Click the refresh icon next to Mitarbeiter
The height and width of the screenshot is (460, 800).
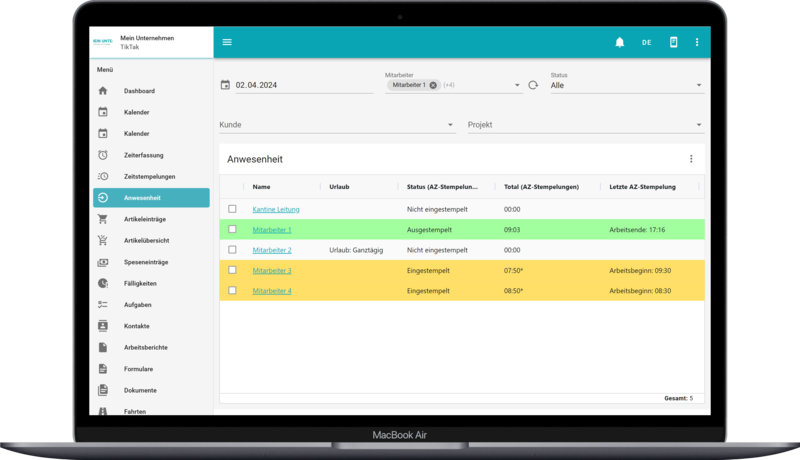tap(533, 86)
